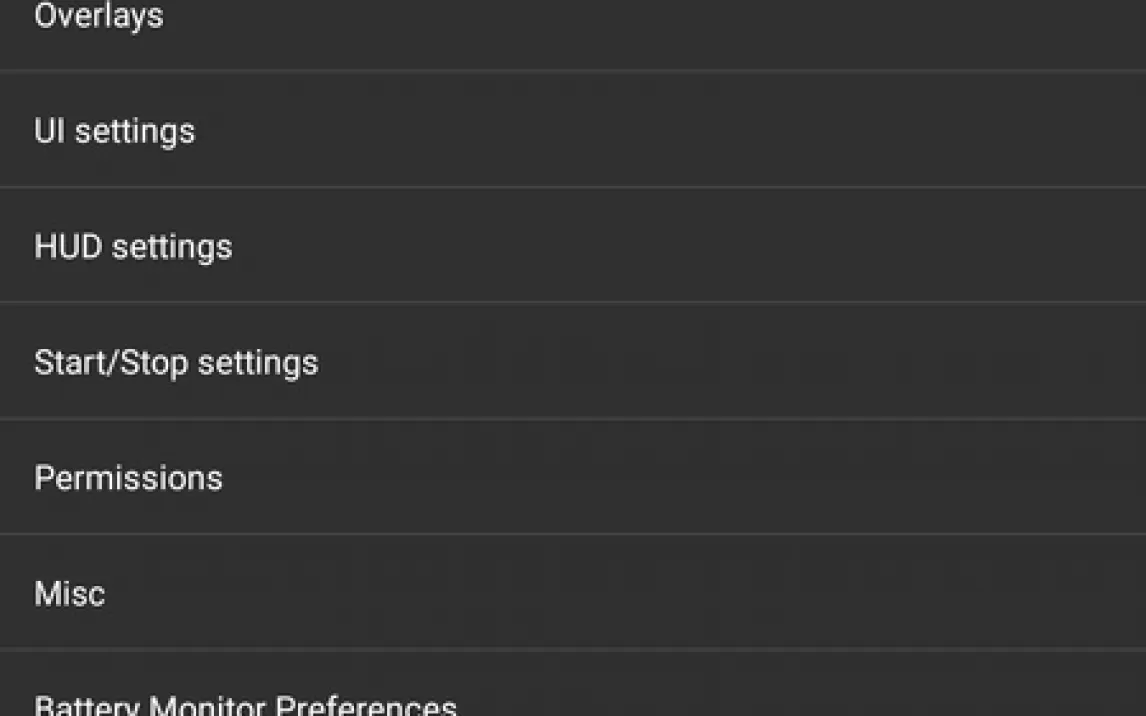Screen dimensions: 1146x716
Task: Click the 'Overlays' label text
Action: [x=98, y=16]
